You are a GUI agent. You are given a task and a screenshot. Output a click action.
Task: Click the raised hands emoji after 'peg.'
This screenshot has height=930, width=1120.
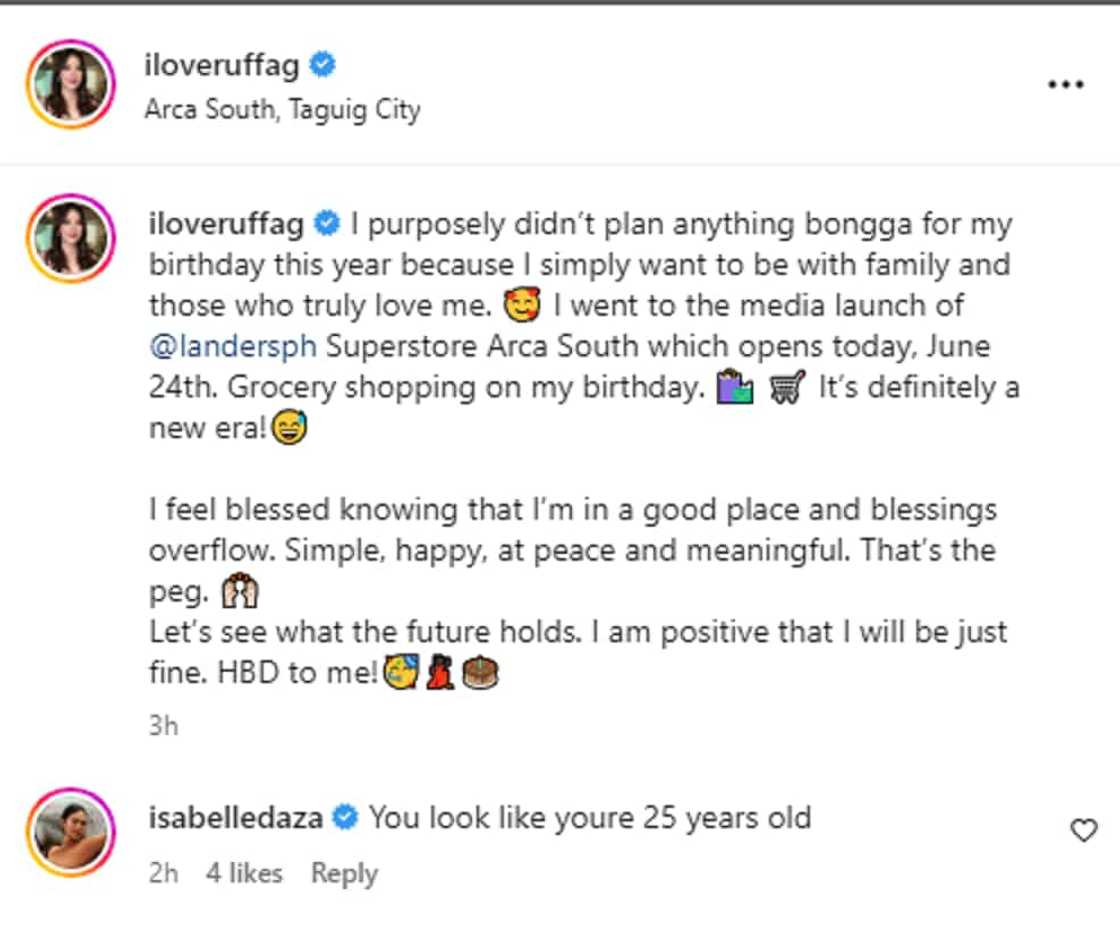pos(240,593)
